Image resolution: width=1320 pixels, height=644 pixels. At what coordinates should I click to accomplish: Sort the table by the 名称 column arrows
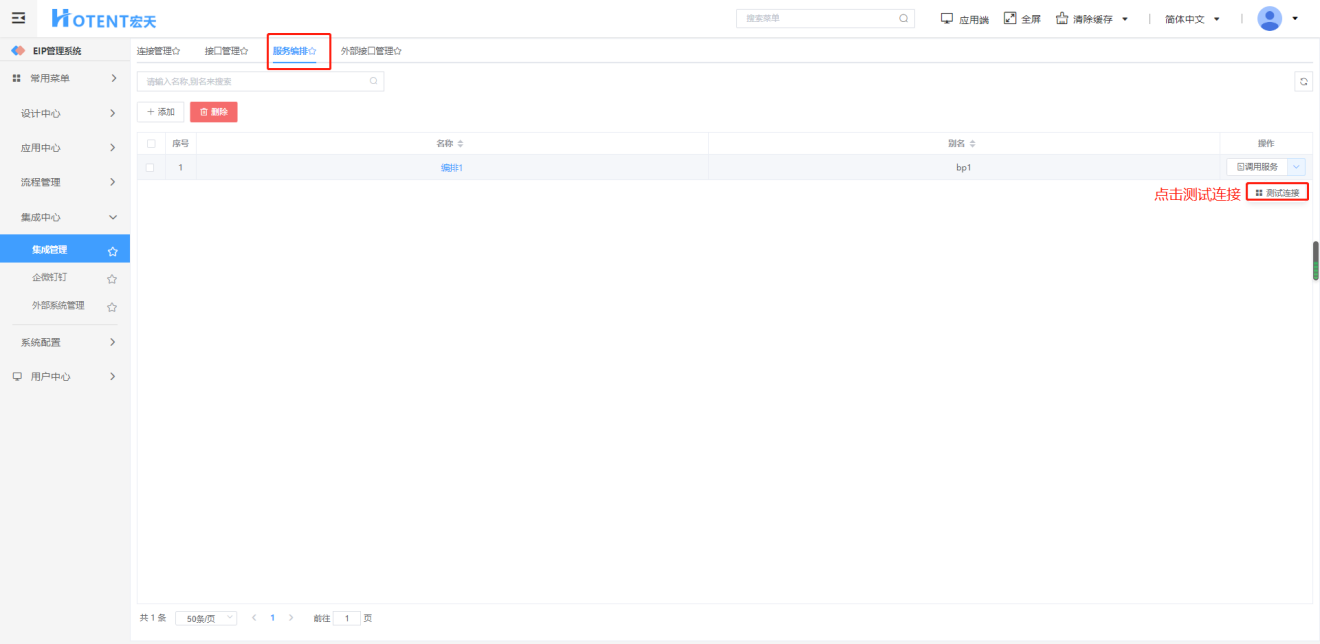point(460,144)
